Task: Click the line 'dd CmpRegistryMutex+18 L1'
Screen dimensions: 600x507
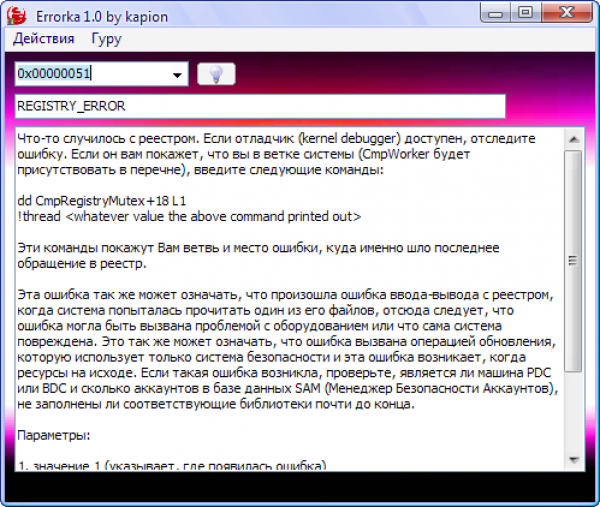Action: click(101, 201)
